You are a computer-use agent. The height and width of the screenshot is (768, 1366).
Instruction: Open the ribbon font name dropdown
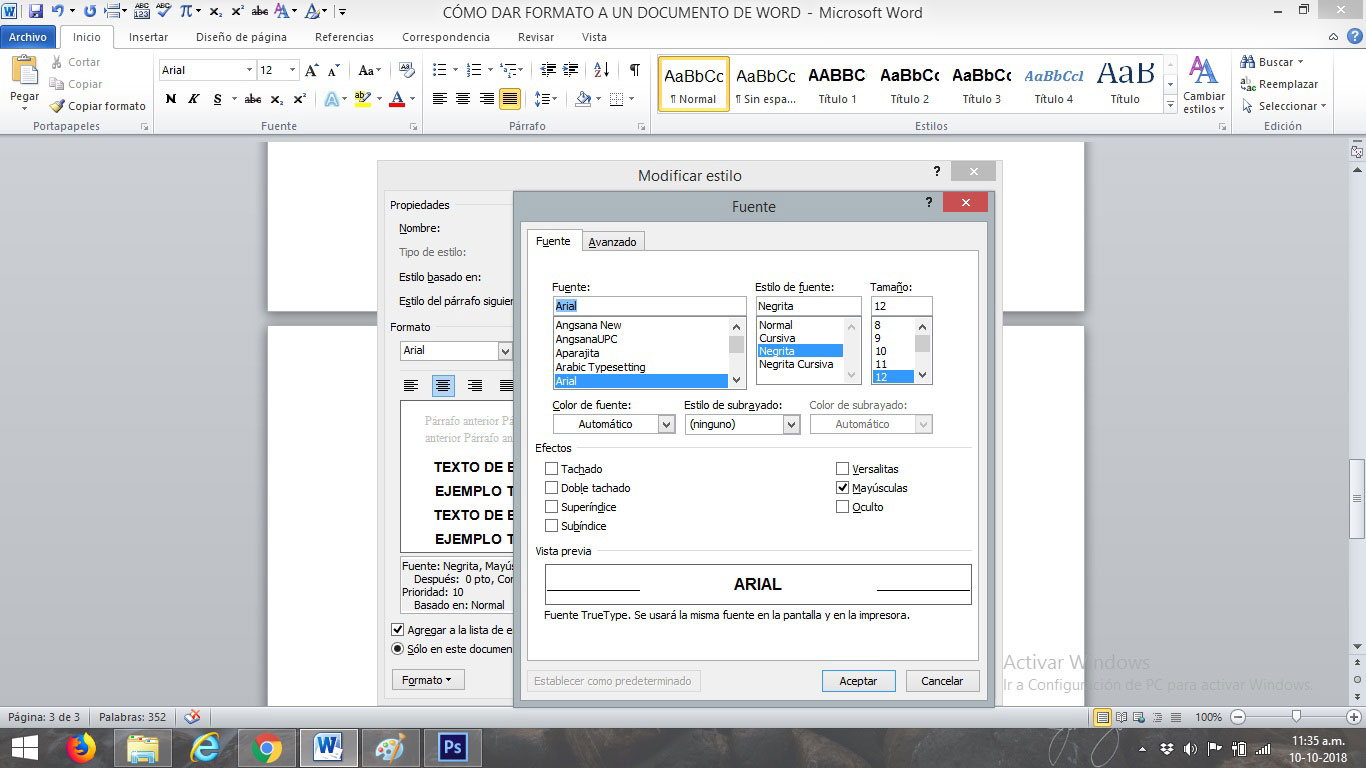(249, 70)
